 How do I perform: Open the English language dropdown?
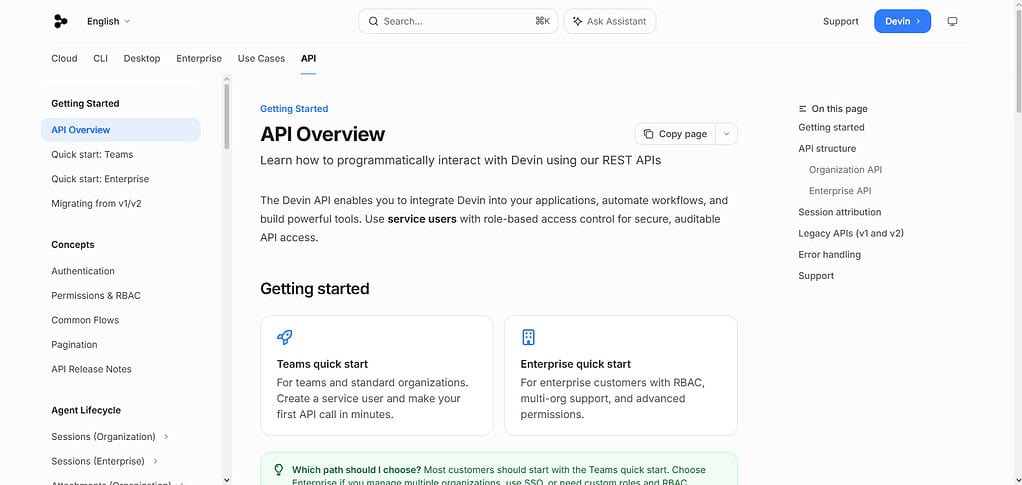pos(108,22)
